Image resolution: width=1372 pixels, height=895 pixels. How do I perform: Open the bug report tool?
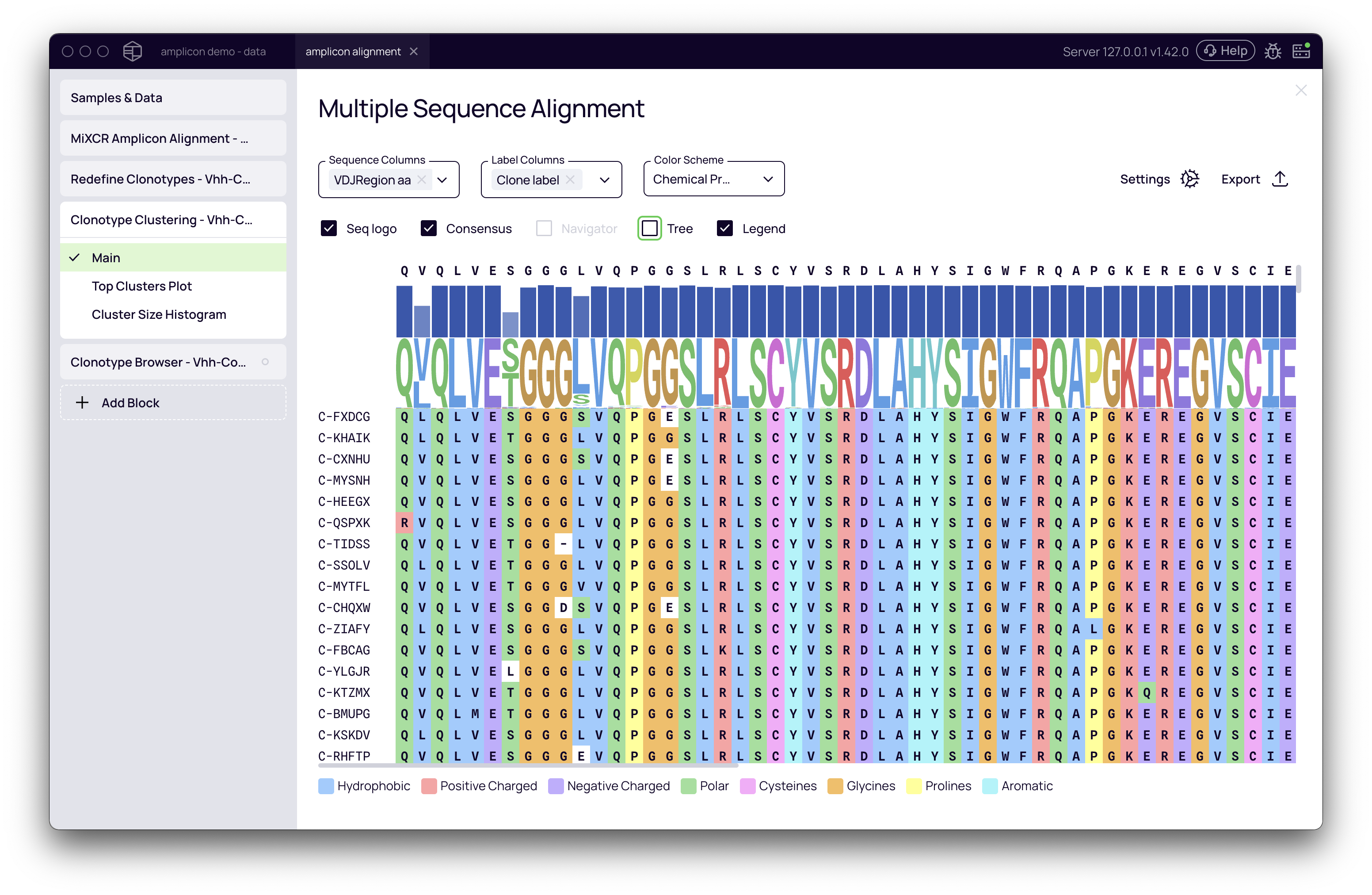click(1273, 51)
